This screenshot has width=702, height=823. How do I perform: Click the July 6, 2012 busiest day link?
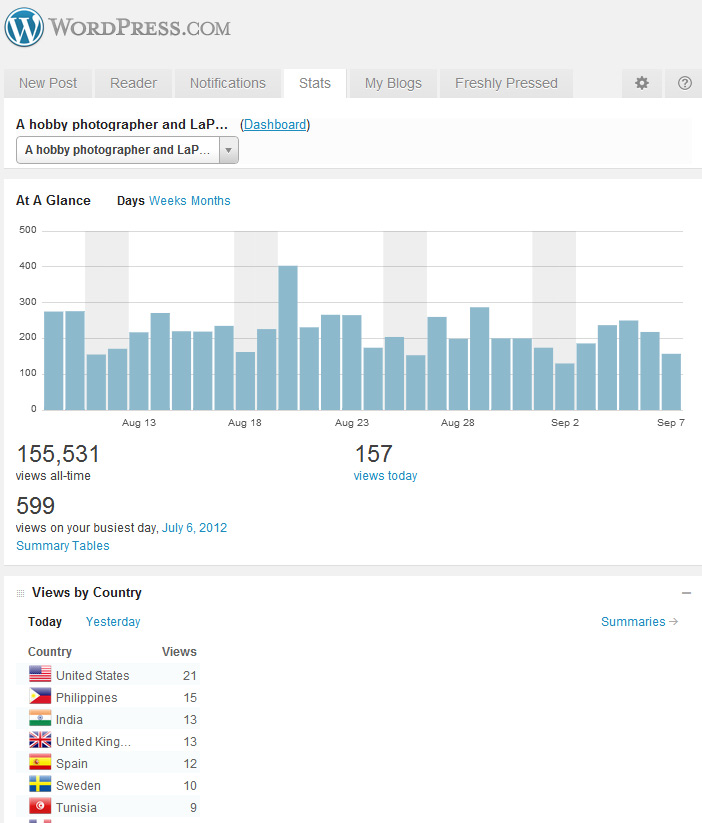click(194, 528)
